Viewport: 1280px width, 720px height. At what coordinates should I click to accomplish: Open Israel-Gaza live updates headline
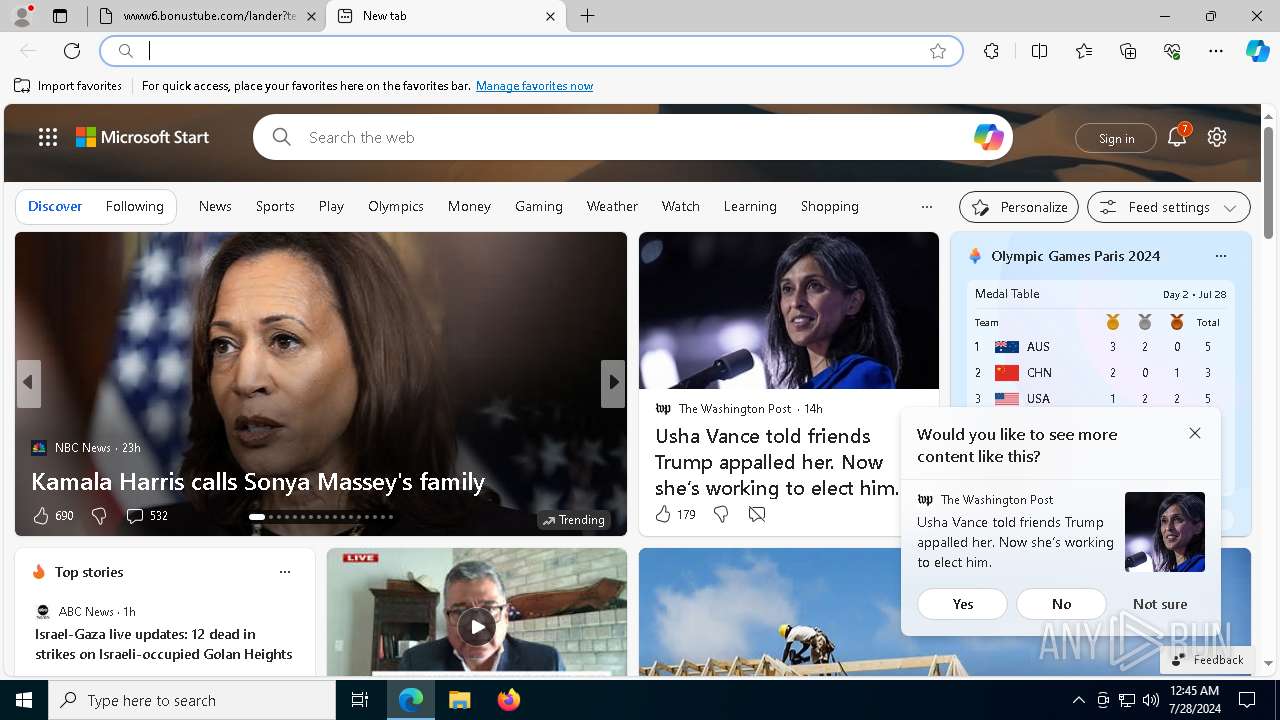(164, 644)
